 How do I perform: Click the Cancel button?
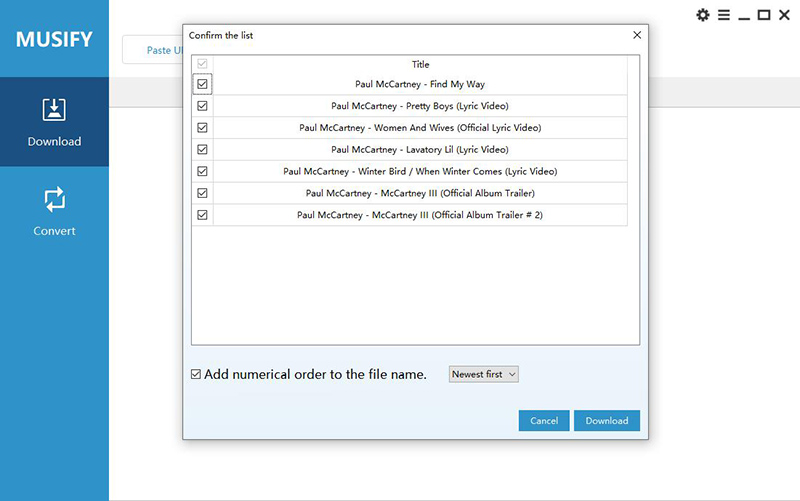pos(544,420)
